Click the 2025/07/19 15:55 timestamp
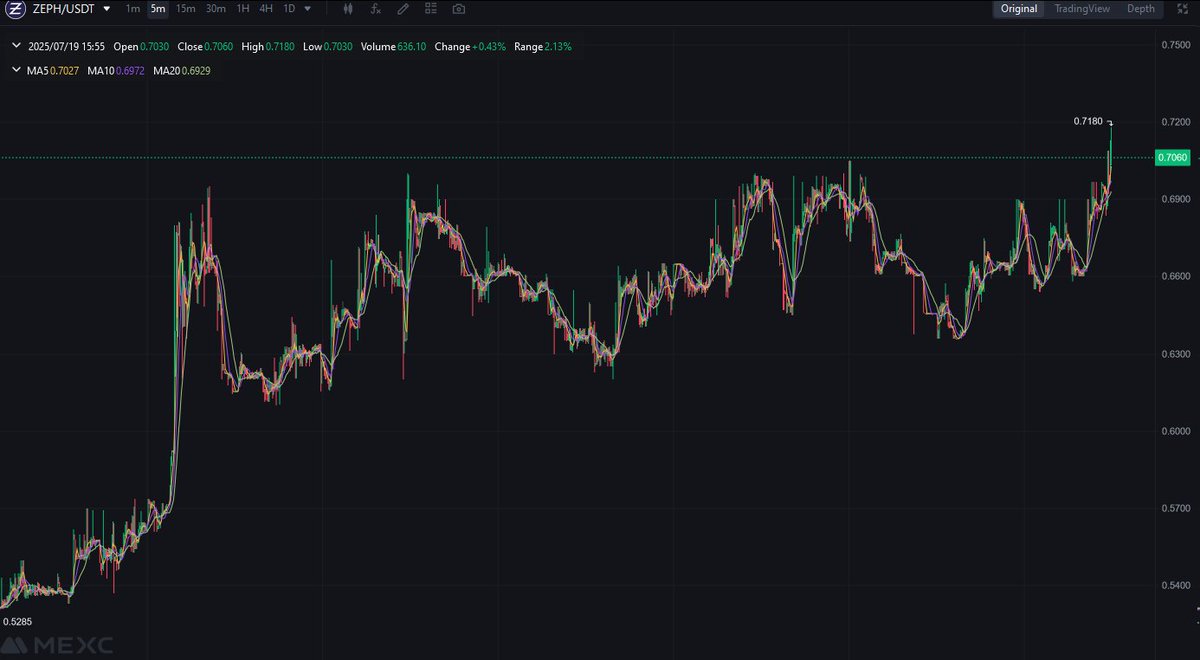Viewport: 1200px width, 660px height. pyautogui.click(x=67, y=47)
